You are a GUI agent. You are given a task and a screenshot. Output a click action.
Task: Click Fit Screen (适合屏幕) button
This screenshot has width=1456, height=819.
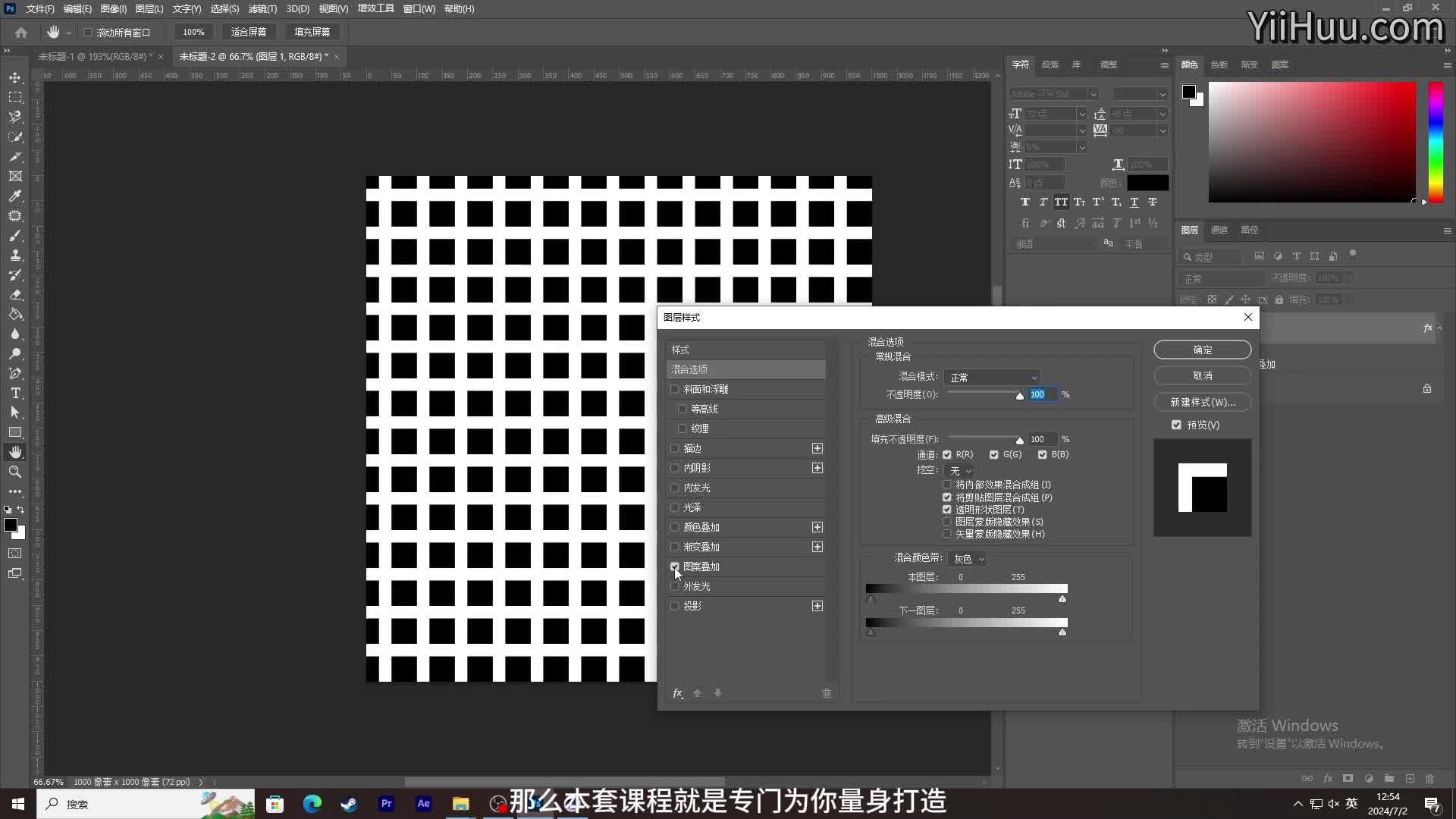[249, 32]
